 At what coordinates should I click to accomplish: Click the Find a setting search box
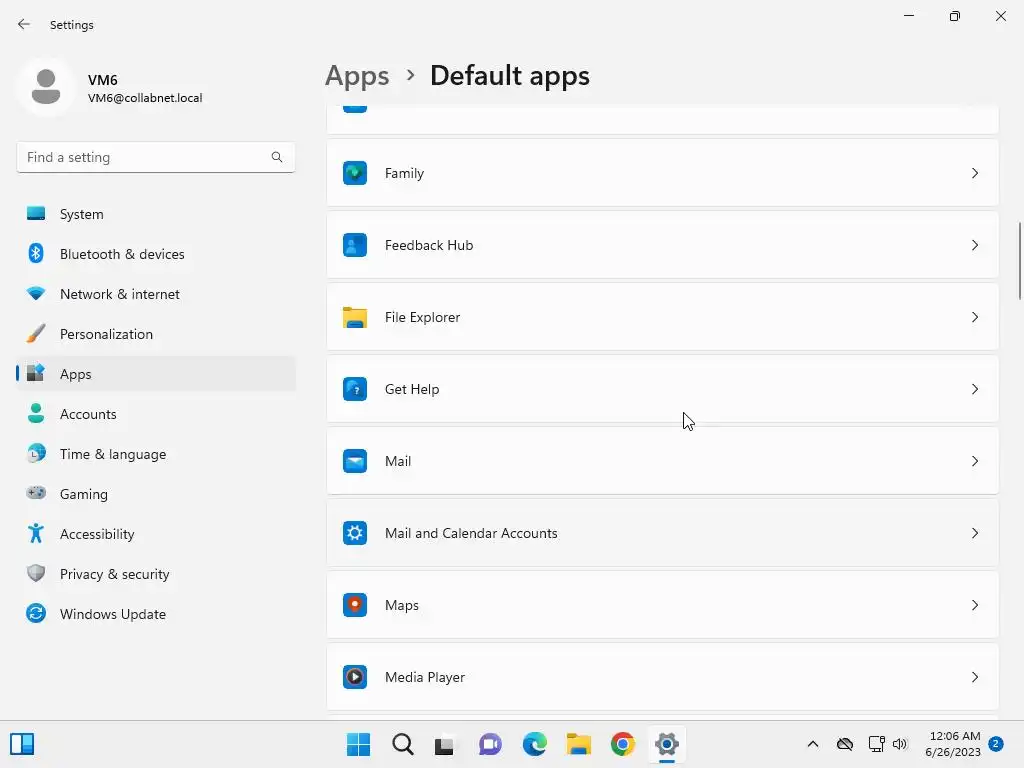pos(155,157)
